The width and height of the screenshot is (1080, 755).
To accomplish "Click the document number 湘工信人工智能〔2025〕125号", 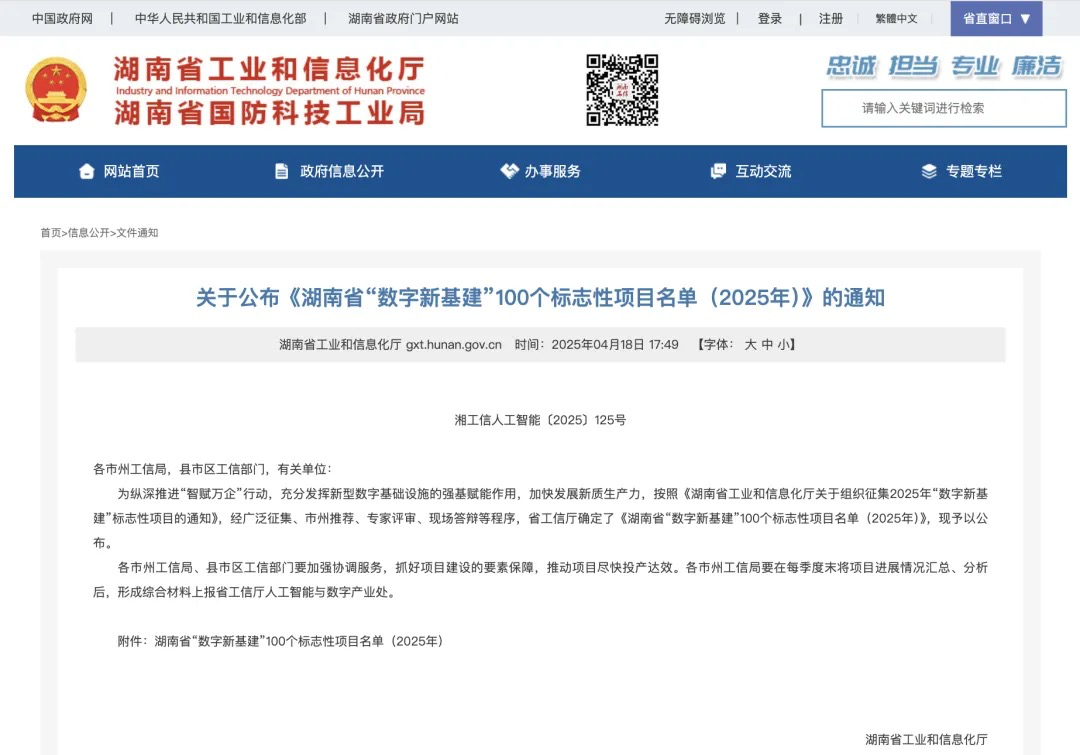I will coord(540,420).
